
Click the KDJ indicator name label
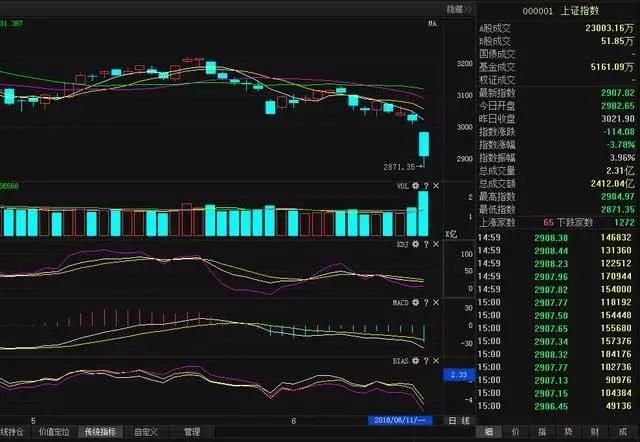[402, 244]
